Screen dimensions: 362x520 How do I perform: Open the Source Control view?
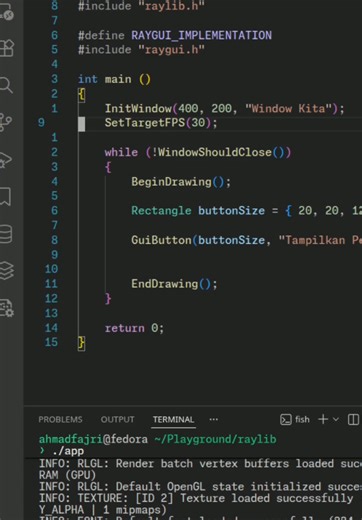tap(6, 122)
